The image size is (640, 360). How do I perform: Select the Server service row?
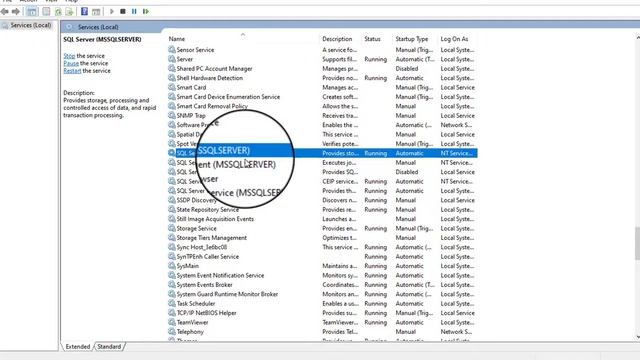tap(322, 59)
